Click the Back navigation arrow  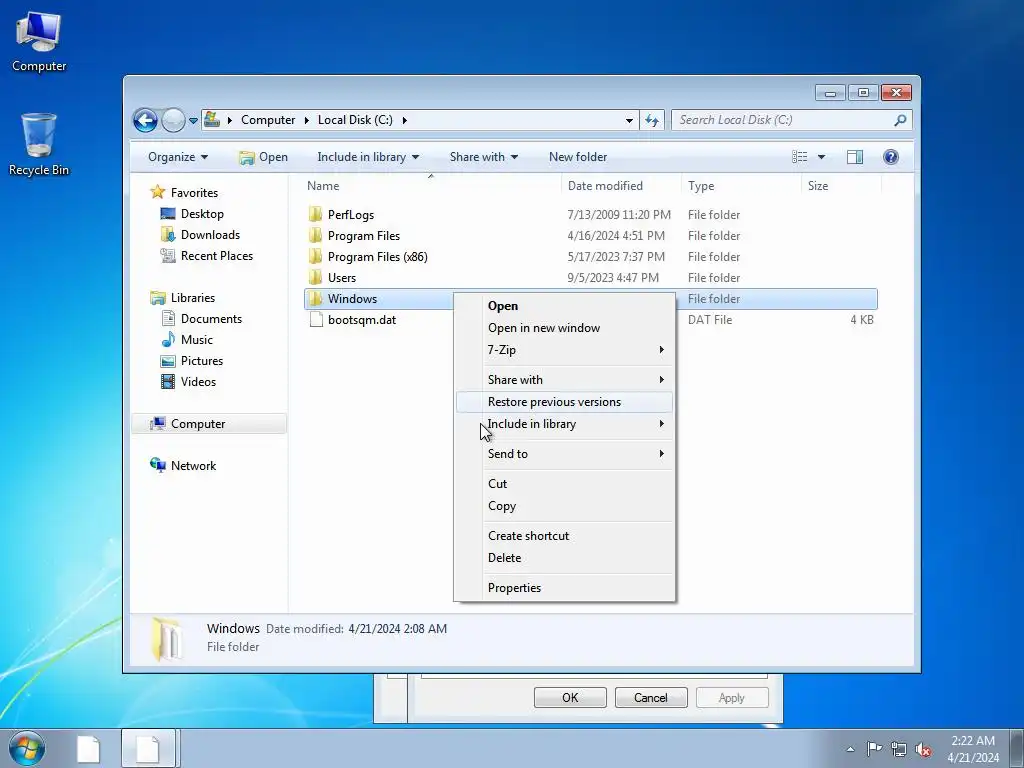click(x=145, y=120)
